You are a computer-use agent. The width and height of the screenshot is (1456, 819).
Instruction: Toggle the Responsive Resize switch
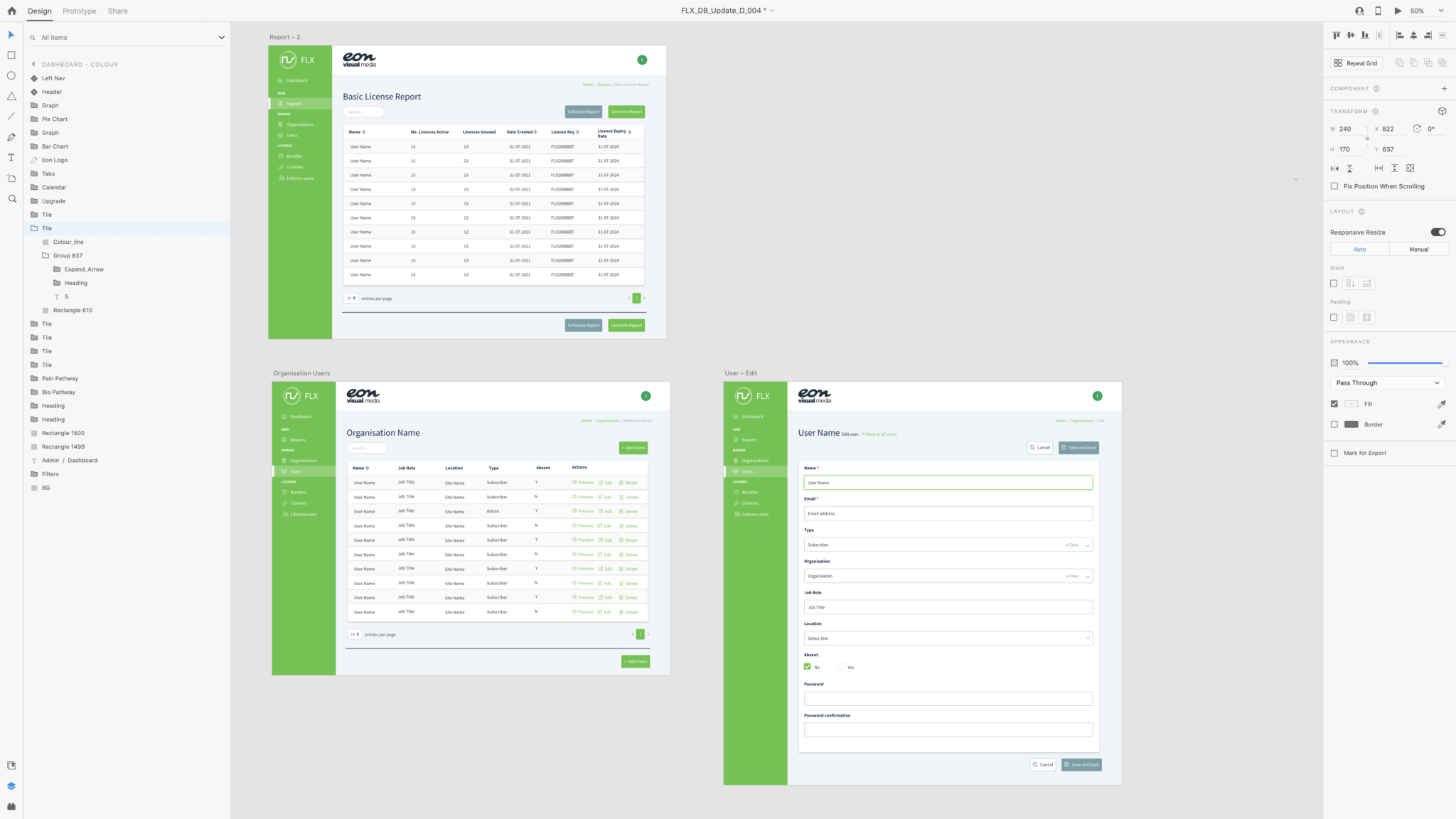[1438, 232]
